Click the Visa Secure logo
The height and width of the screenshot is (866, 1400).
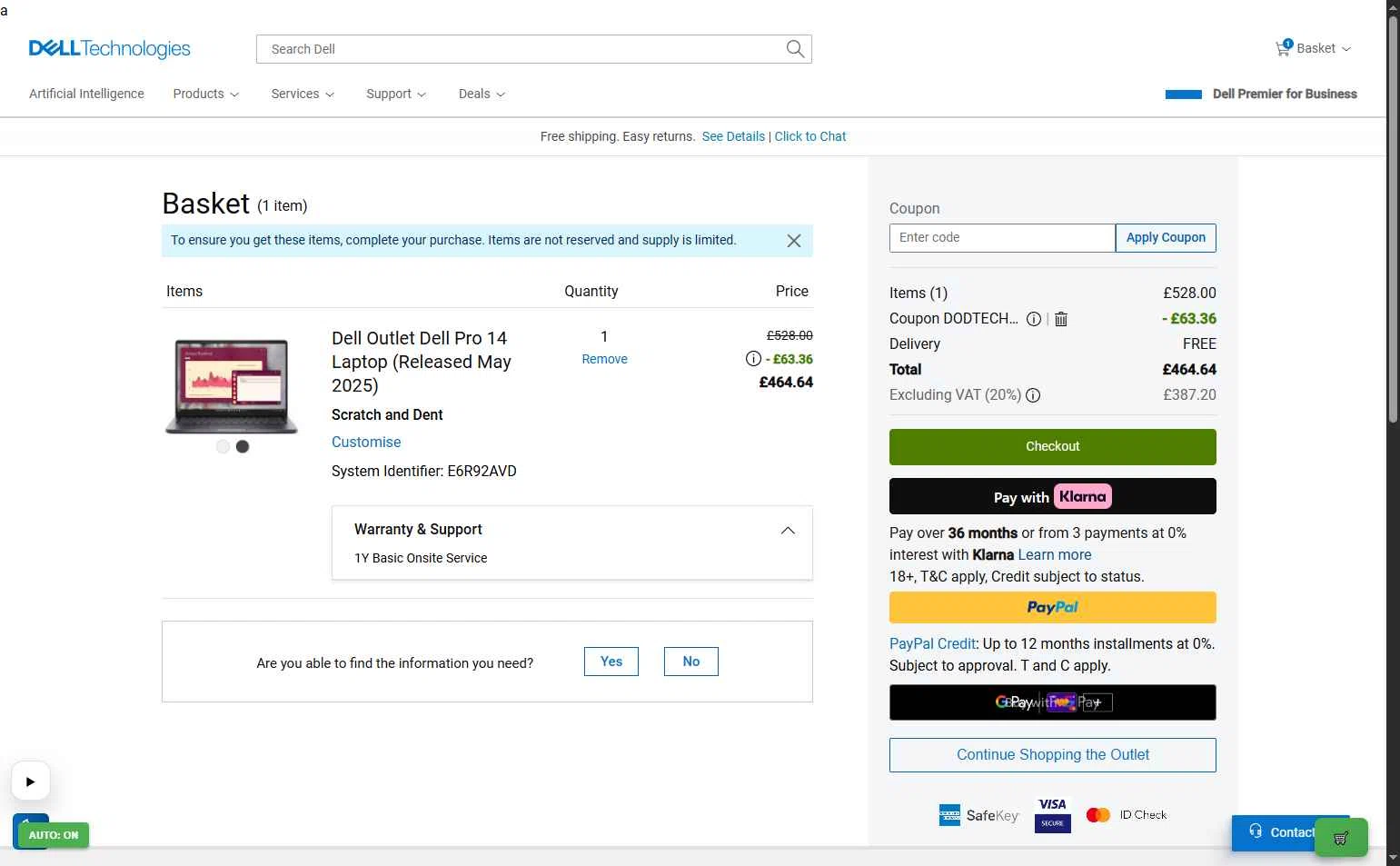1053,814
